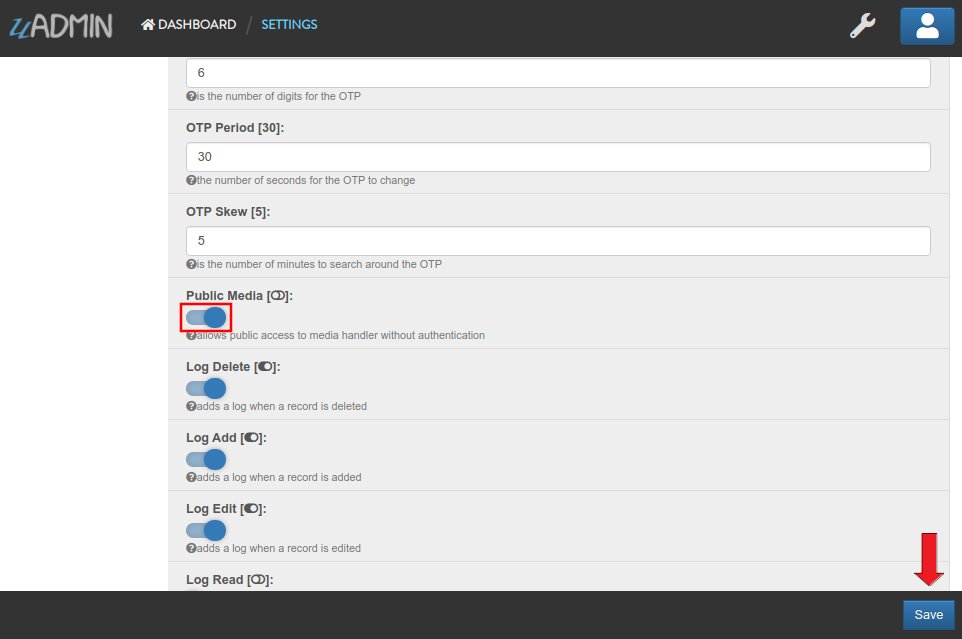Viewport: 962px width, 639px height.
Task: Click 'the number of seconds for the OTP to change'
Action: 306,180
